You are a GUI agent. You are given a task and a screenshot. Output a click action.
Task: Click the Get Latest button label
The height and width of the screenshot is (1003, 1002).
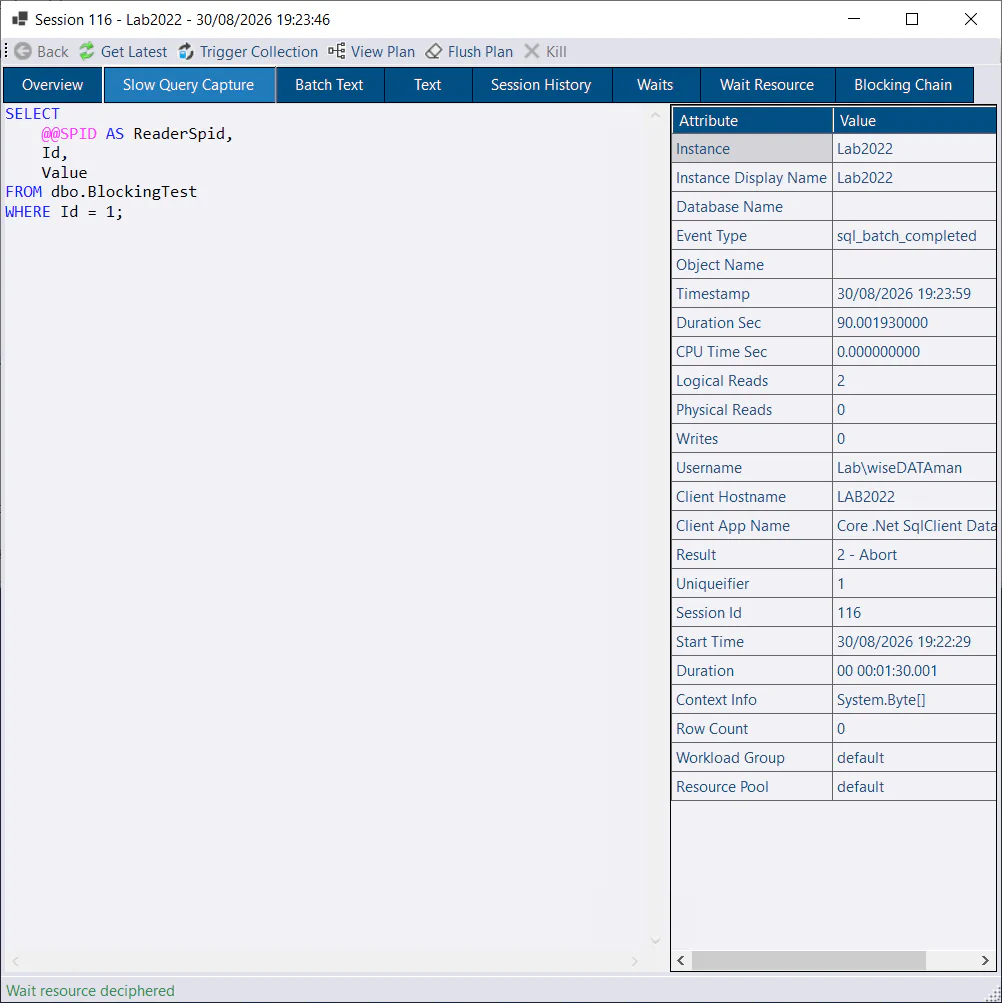click(134, 52)
